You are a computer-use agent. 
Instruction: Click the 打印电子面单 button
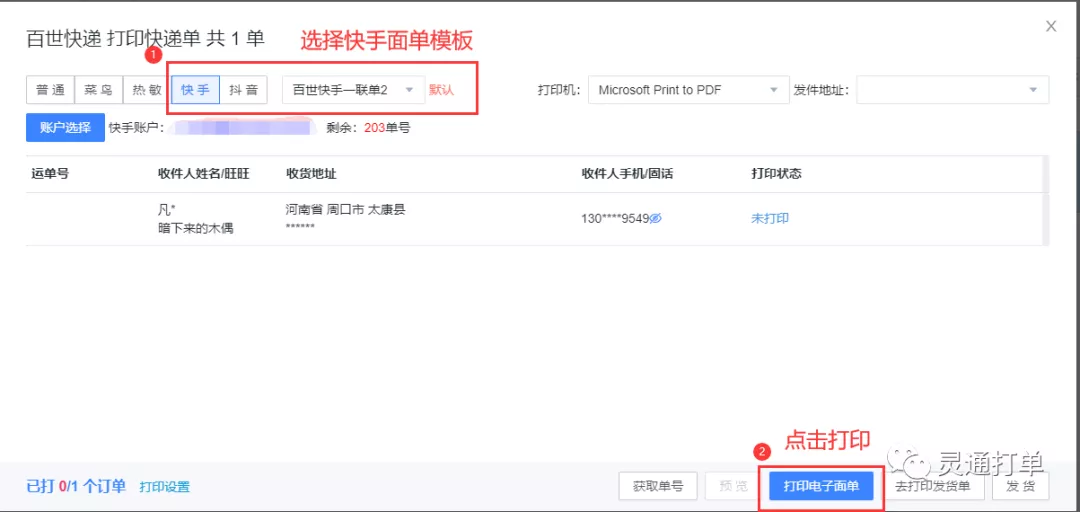822,487
